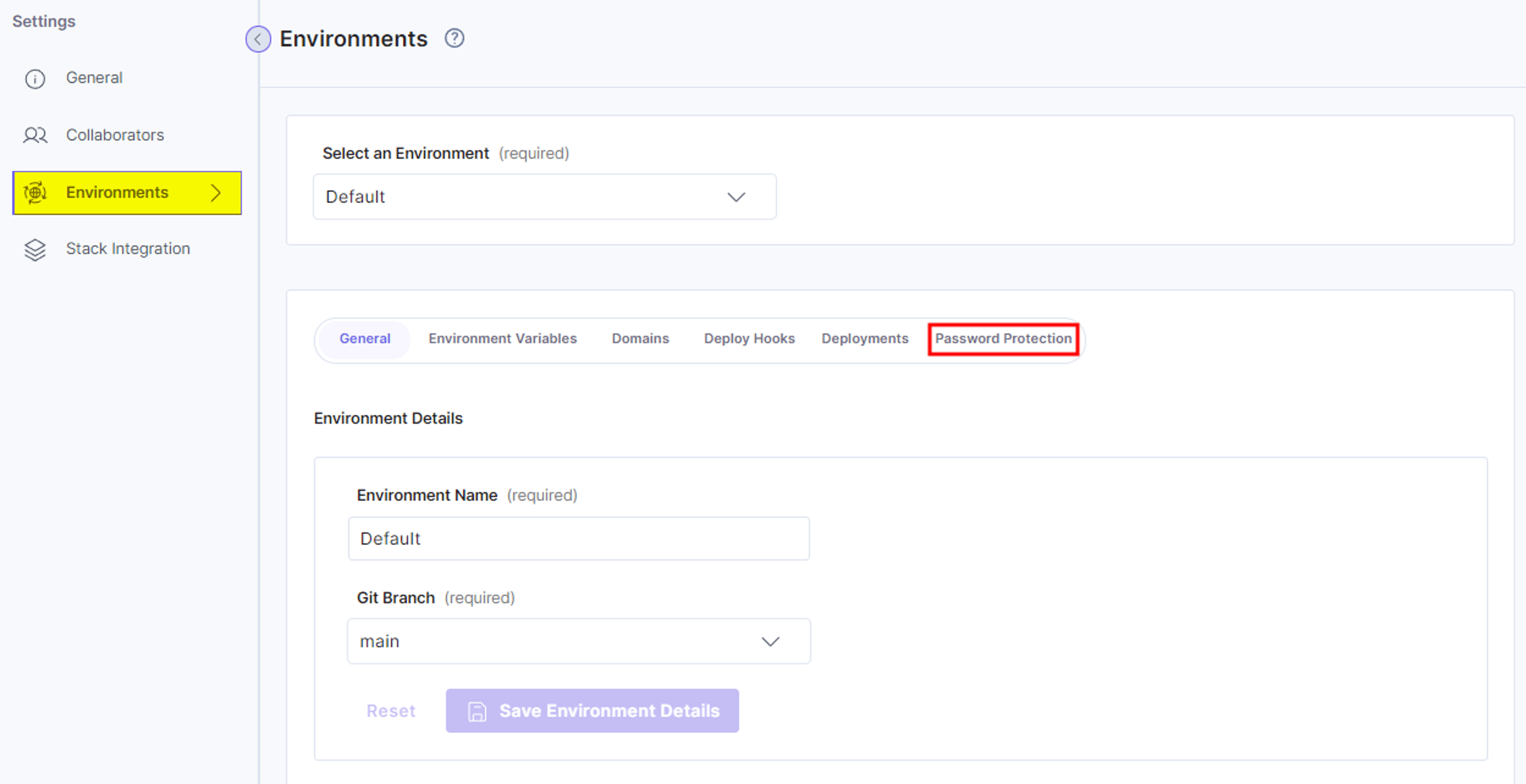The image size is (1526, 784).
Task: Click the General info icon in the sidebar
Action: click(x=35, y=79)
